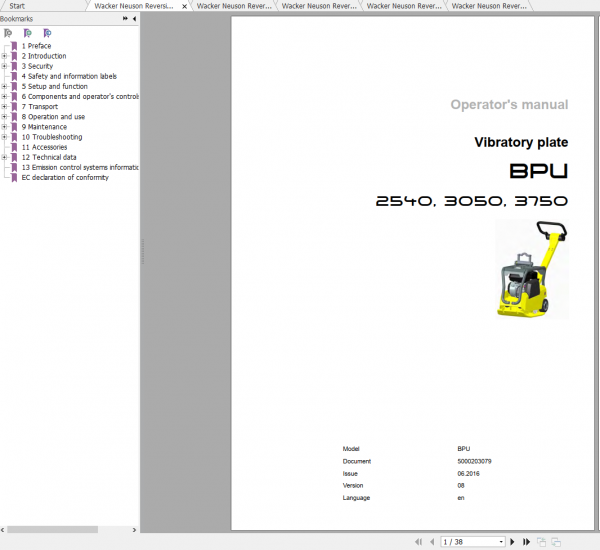Switch to the fourth Wacker Neuson tab
600x550 pixels.
click(x=404, y=6)
